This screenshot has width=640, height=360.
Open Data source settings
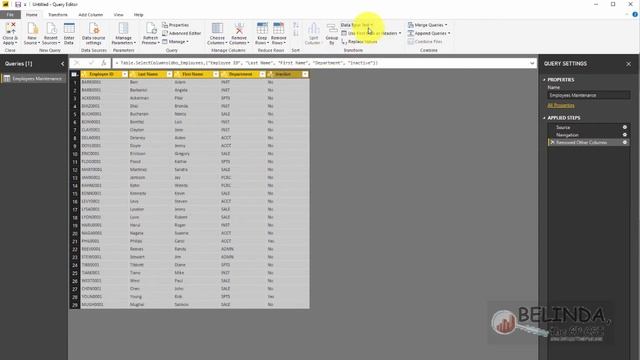click(x=94, y=33)
